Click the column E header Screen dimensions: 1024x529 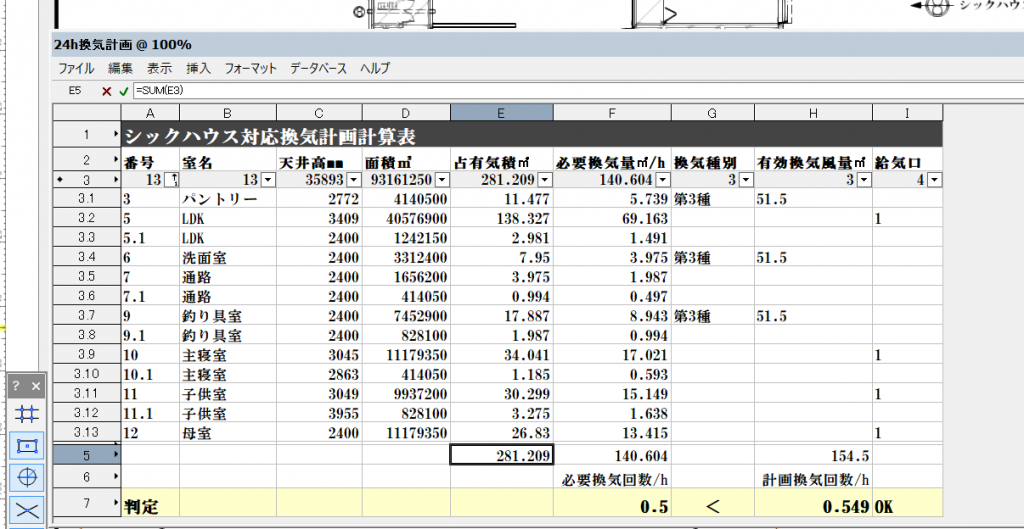coord(501,112)
